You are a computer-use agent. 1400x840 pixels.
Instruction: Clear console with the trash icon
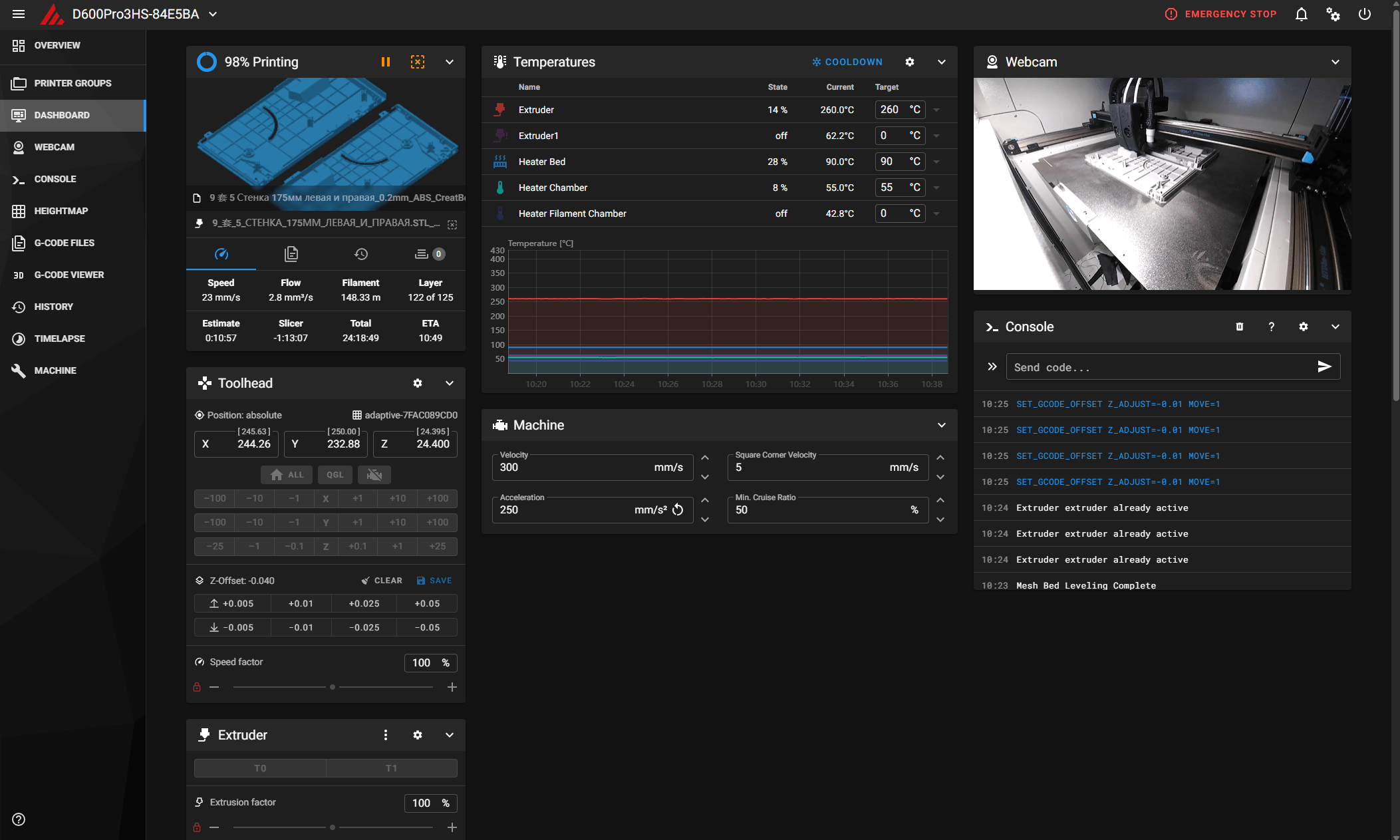[1240, 327]
